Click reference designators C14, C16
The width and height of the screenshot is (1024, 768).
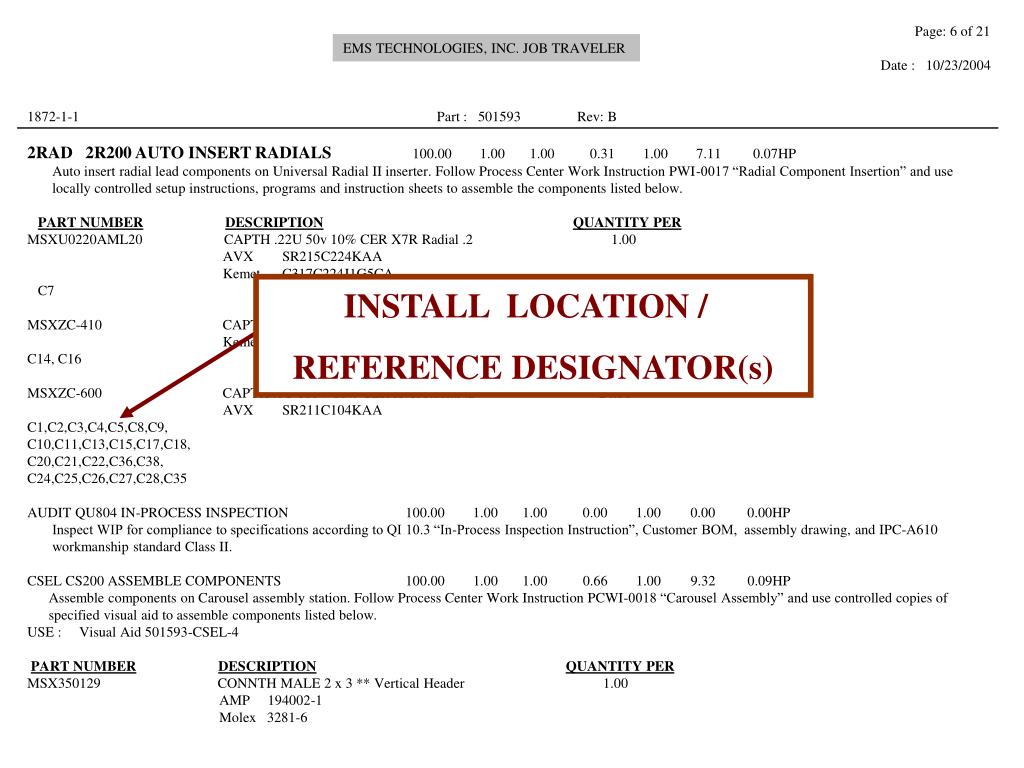(x=54, y=359)
